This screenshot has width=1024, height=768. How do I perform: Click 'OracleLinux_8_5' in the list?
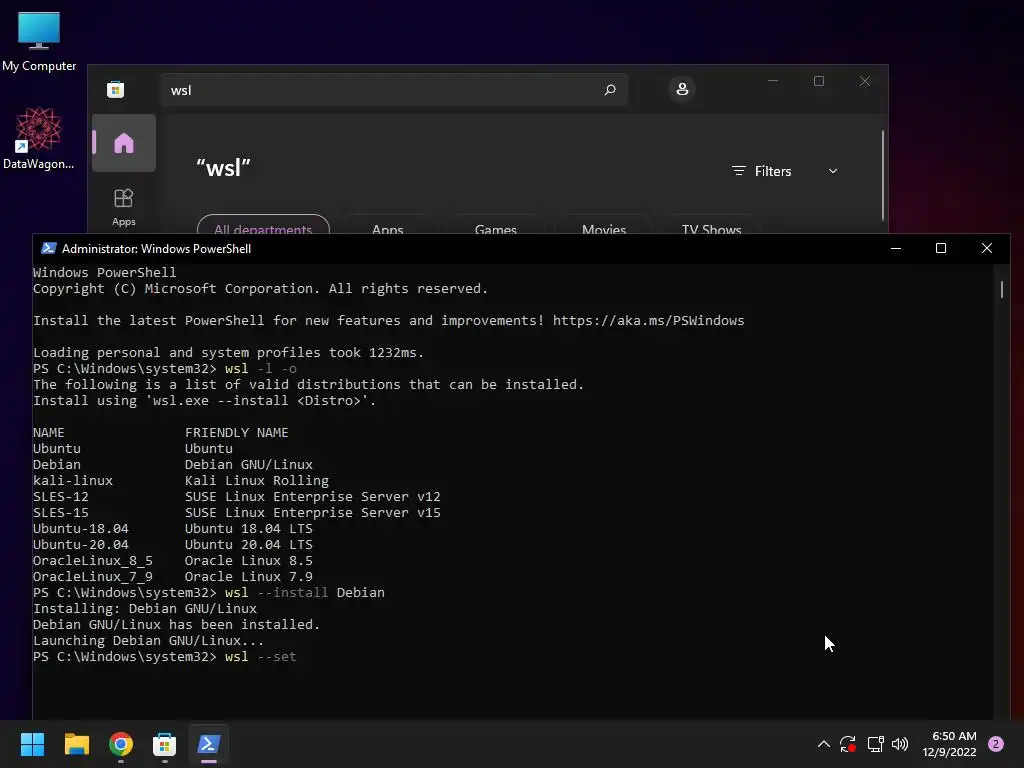pos(93,560)
